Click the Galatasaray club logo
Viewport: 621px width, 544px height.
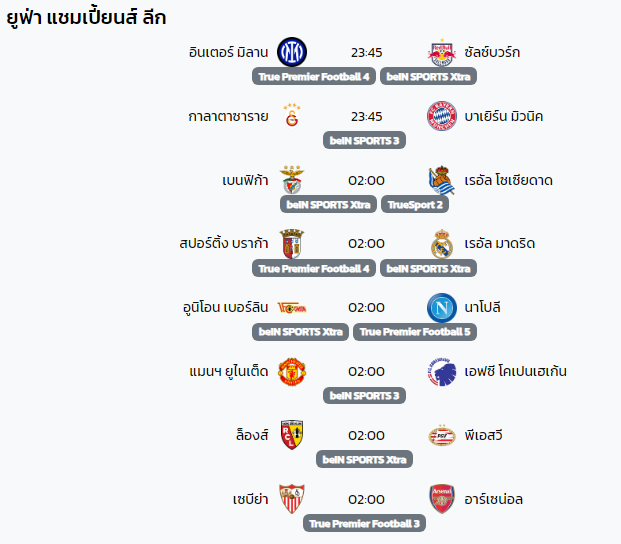coord(292,116)
